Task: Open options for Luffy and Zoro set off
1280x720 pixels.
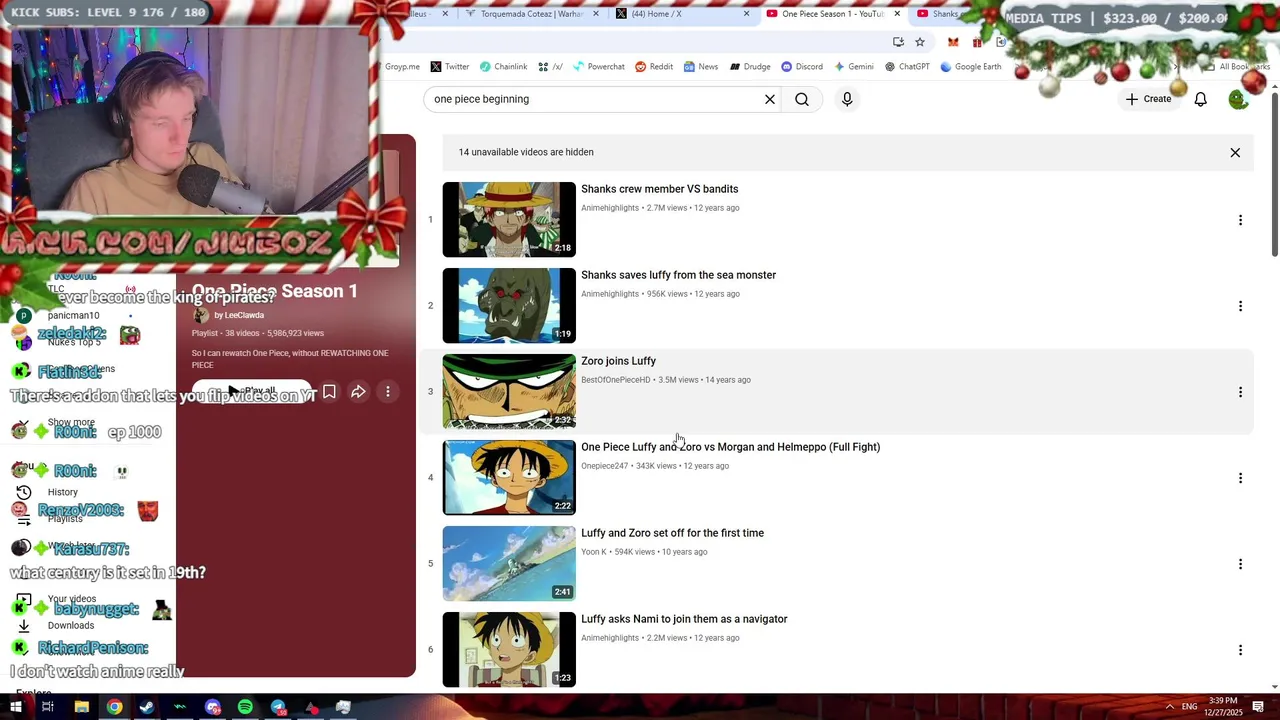Action: click(1240, 564)
